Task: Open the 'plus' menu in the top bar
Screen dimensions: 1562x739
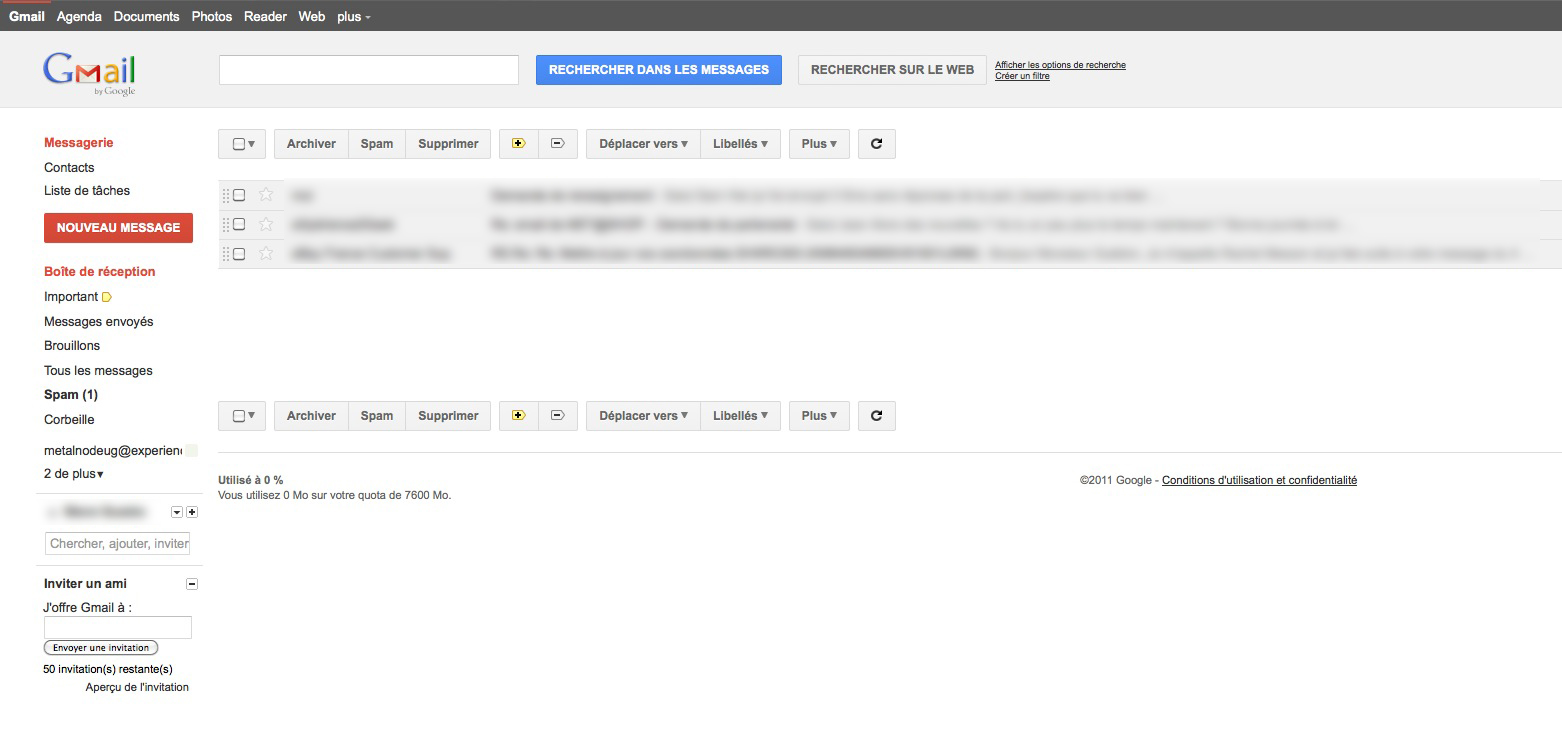Action: 354,16
